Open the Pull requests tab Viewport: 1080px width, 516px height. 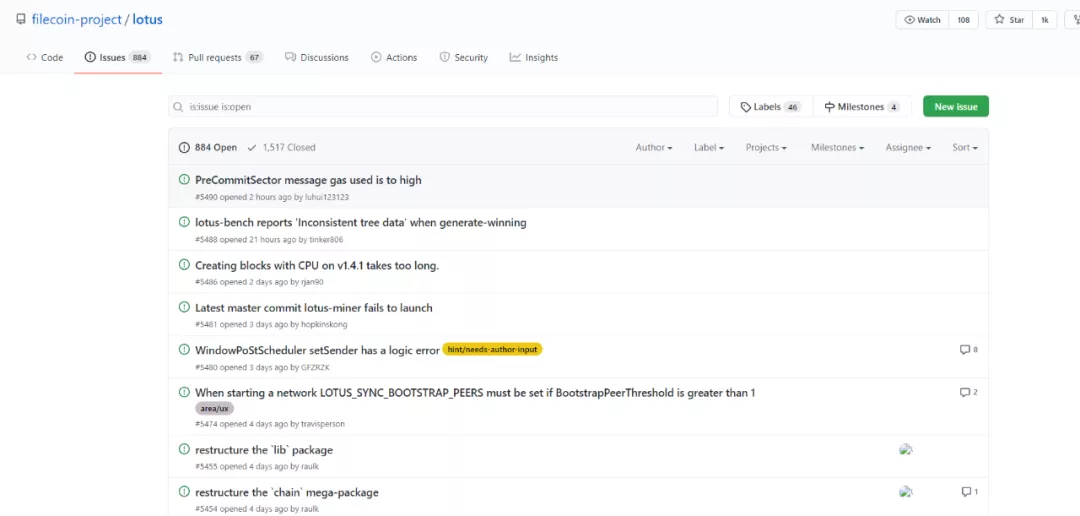[x=218, y=57]
